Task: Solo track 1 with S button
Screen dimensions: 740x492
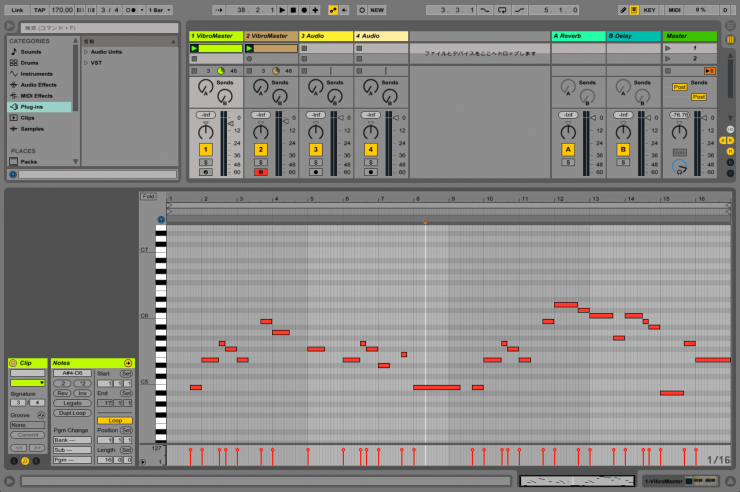Action: (x=205, y=162)
